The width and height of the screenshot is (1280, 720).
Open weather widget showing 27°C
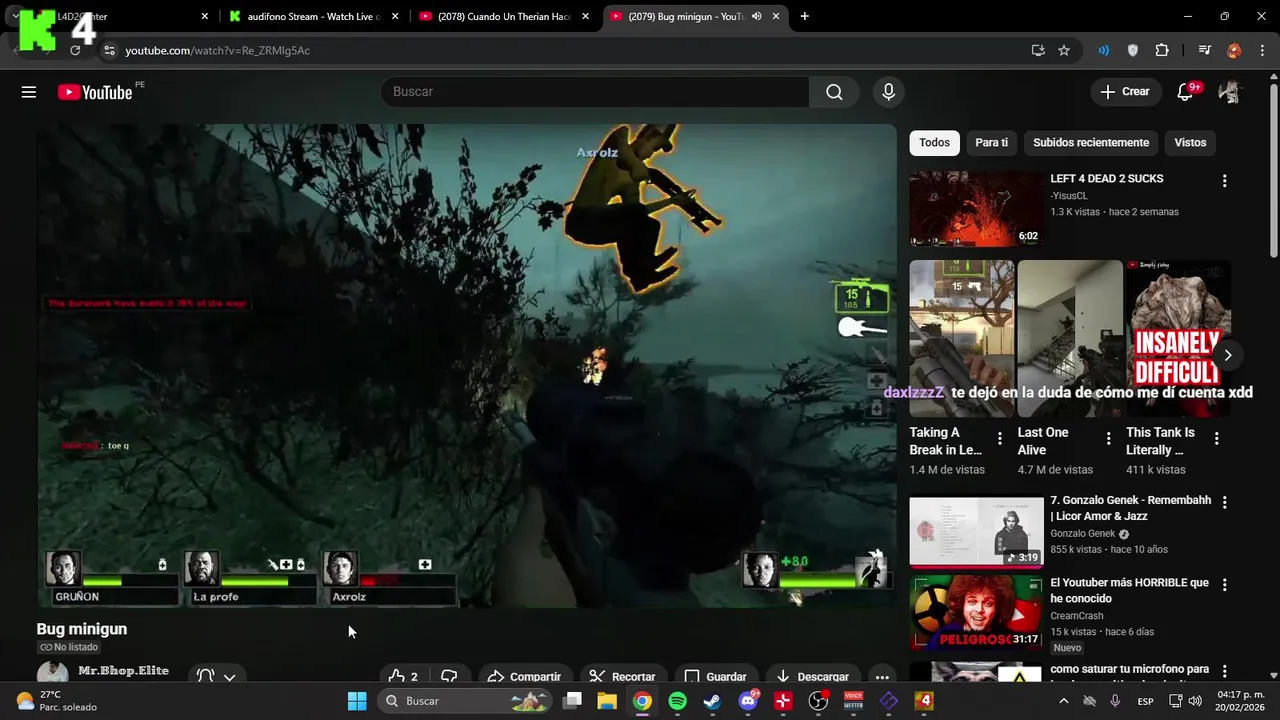[58, 701]
